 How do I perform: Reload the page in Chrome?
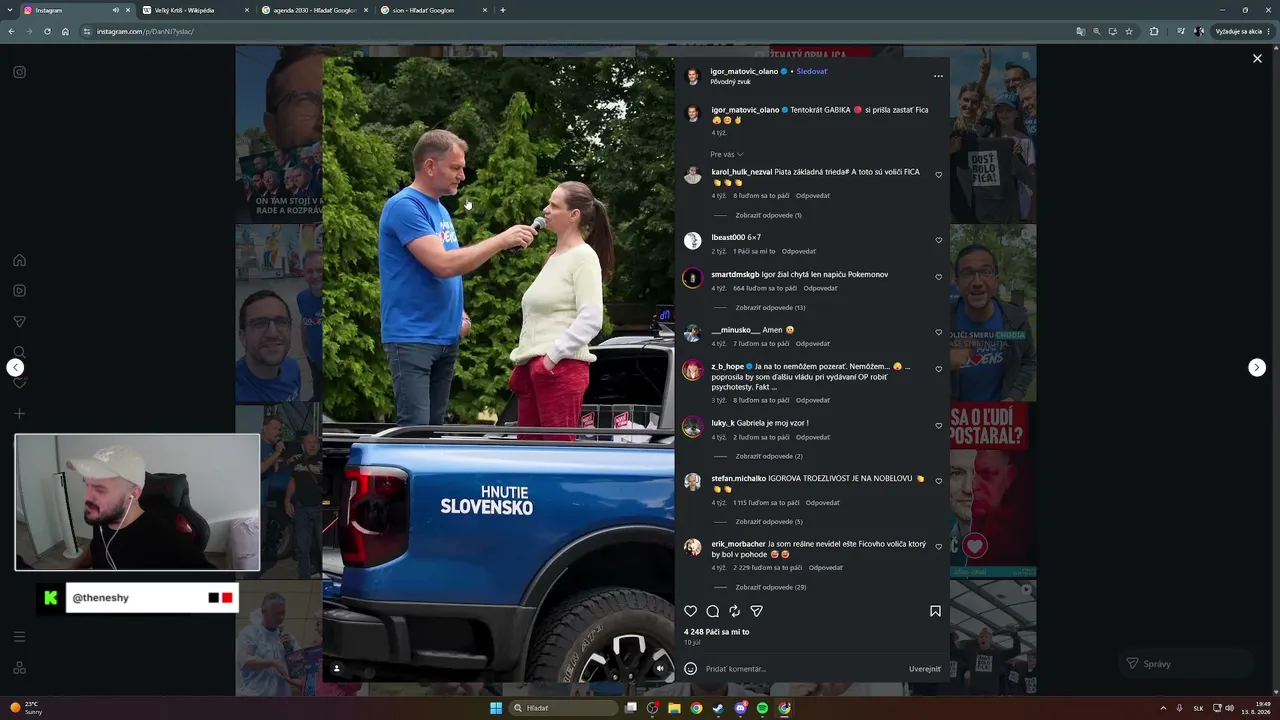(x=47, y=31)
